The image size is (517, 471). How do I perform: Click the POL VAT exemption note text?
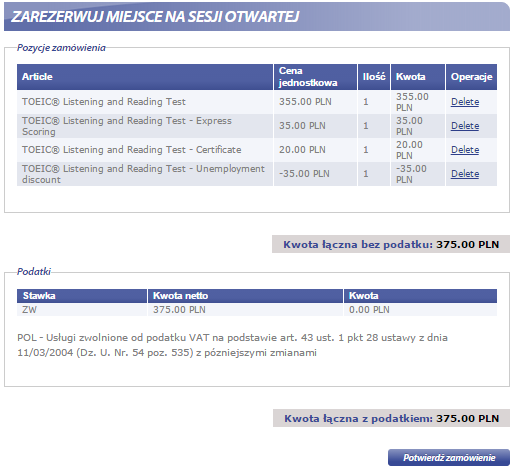pyautogui.click(x=232, y=345)
